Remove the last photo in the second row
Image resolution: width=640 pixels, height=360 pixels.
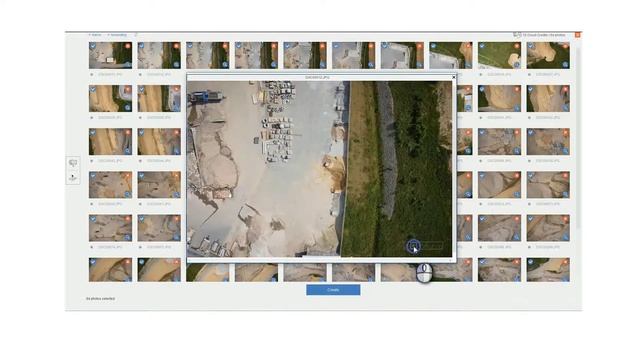[x=565, y=89]
